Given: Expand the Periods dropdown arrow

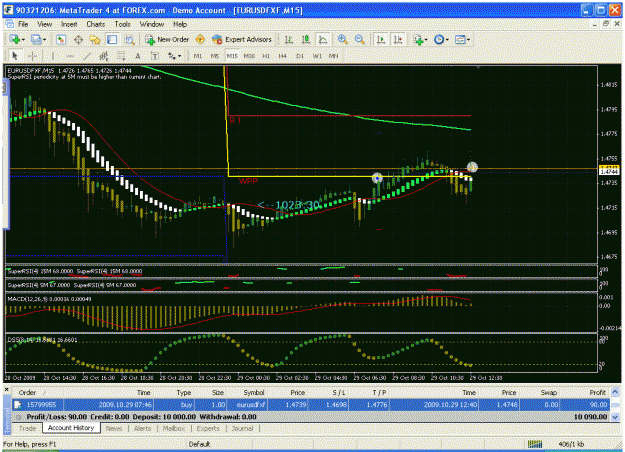Looking at the screenshot, I should (x=447, y=39).
